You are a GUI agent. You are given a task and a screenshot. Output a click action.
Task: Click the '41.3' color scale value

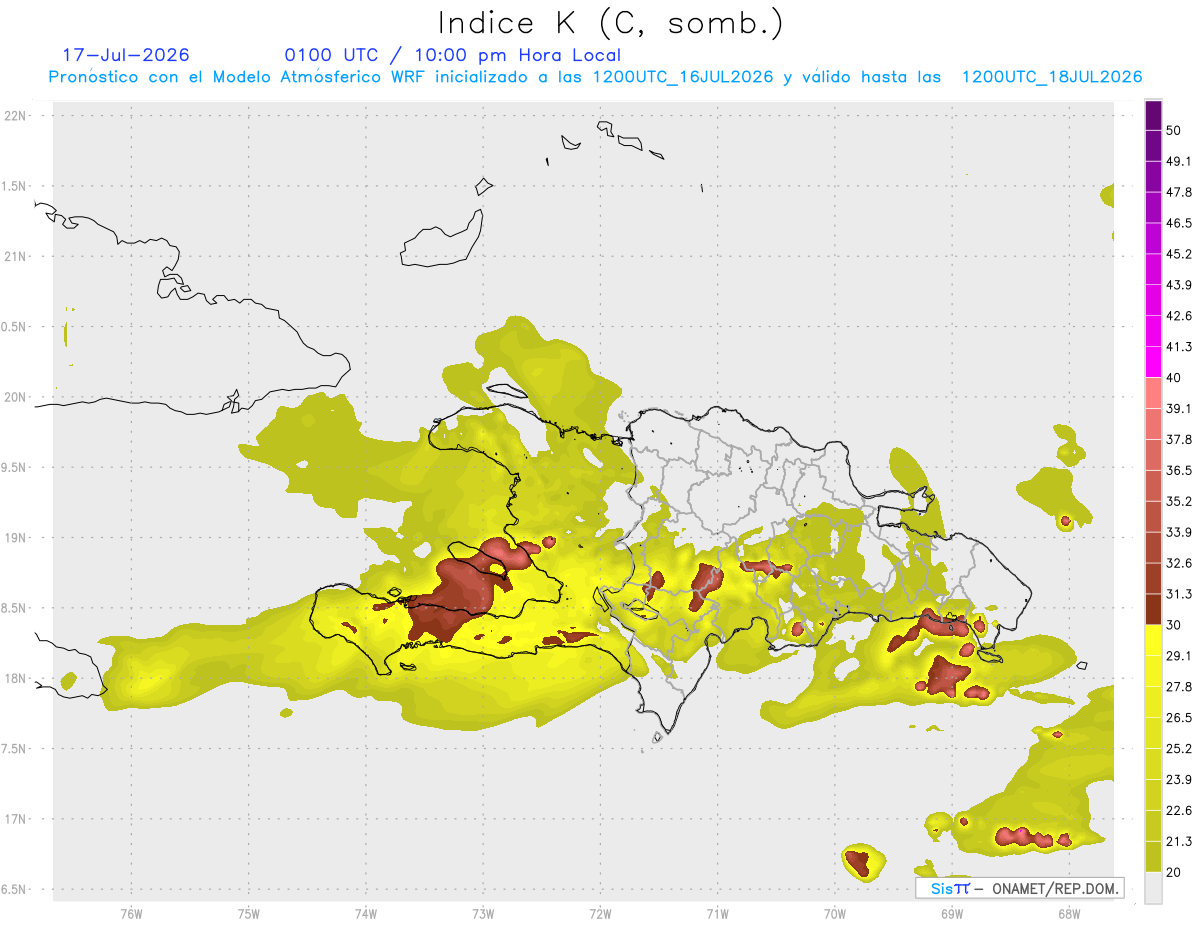[x=1179, y=347]
